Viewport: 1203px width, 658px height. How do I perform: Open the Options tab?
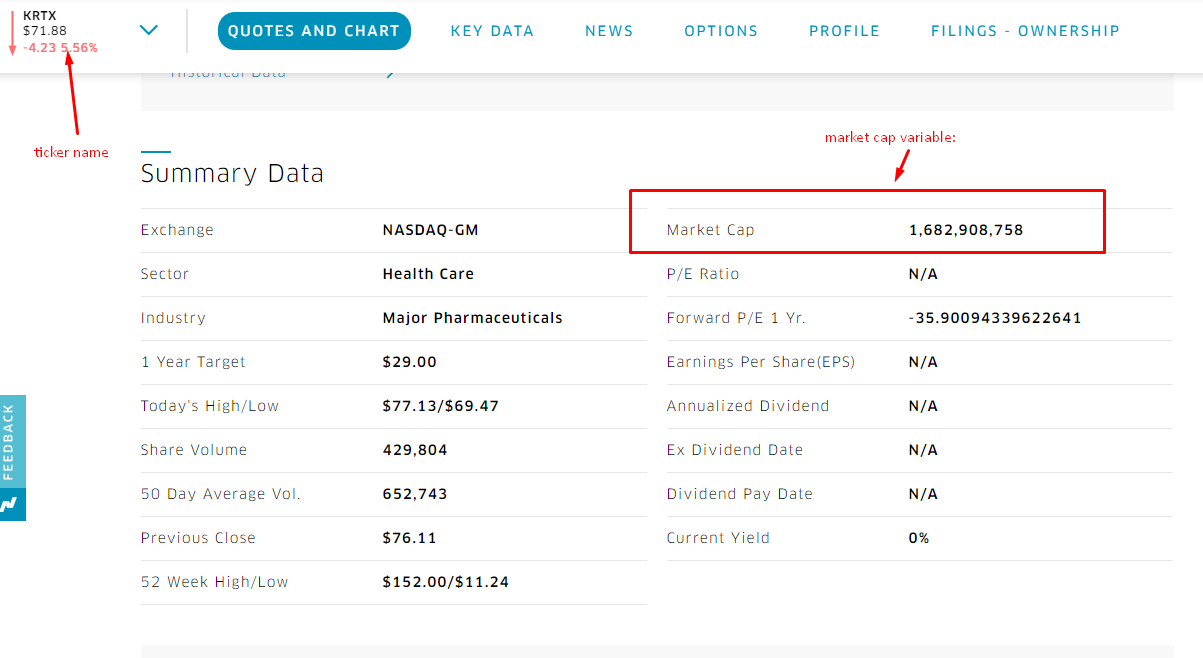pos(721,31)
